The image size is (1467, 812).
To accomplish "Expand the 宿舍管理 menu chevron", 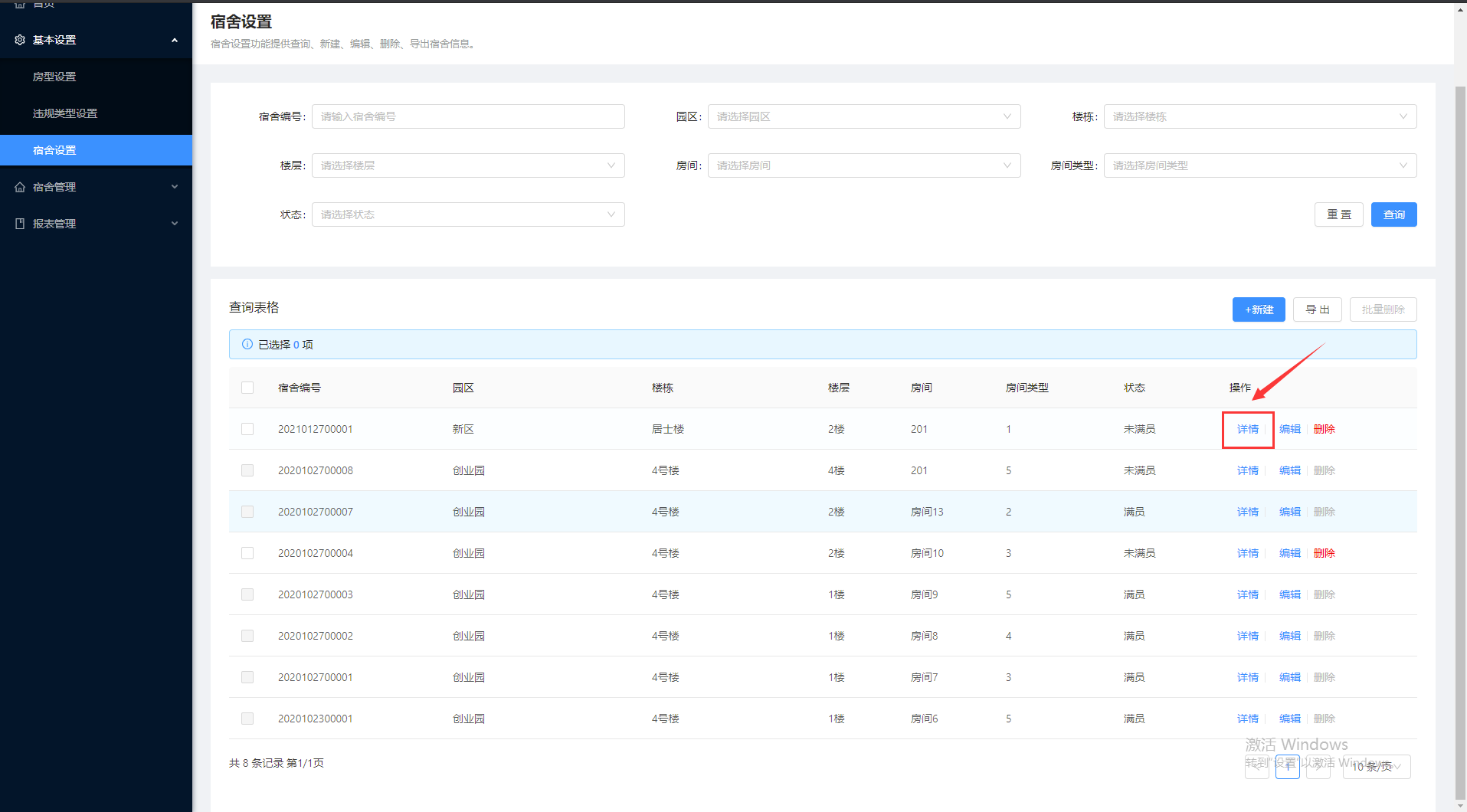I will [x=175, y=187].
